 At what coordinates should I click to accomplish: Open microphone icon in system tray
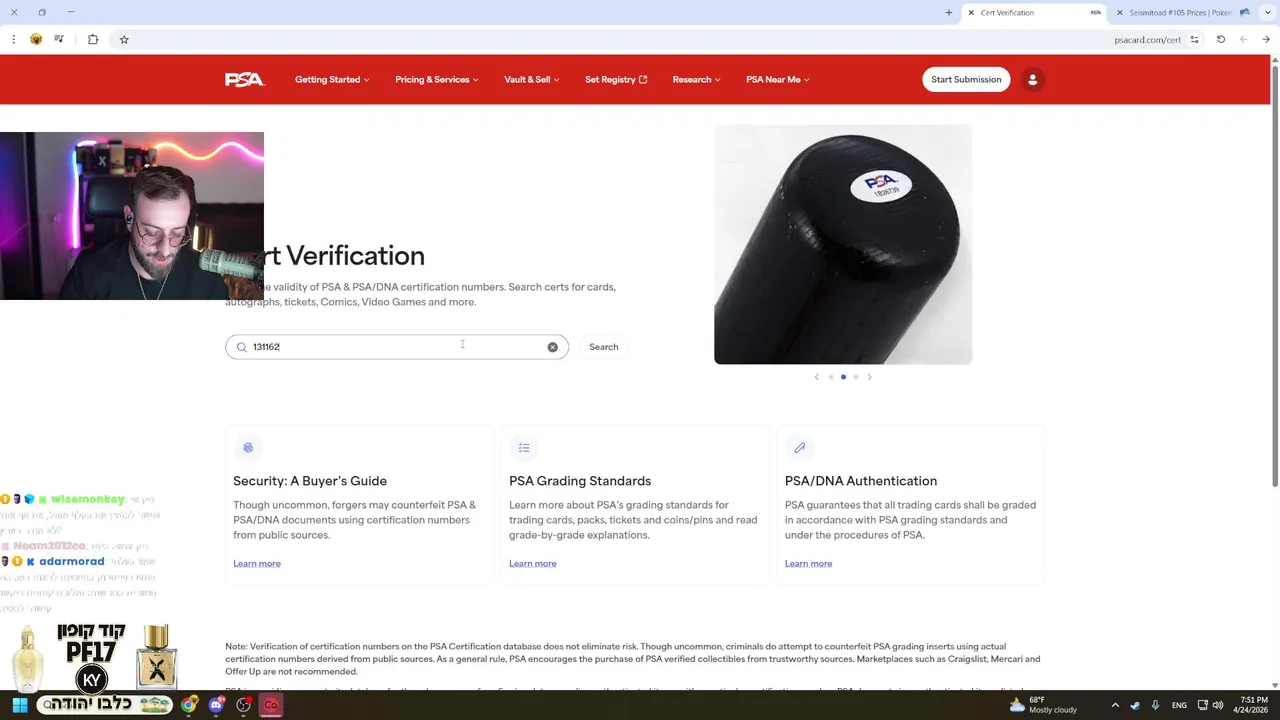click(1155, 705)
